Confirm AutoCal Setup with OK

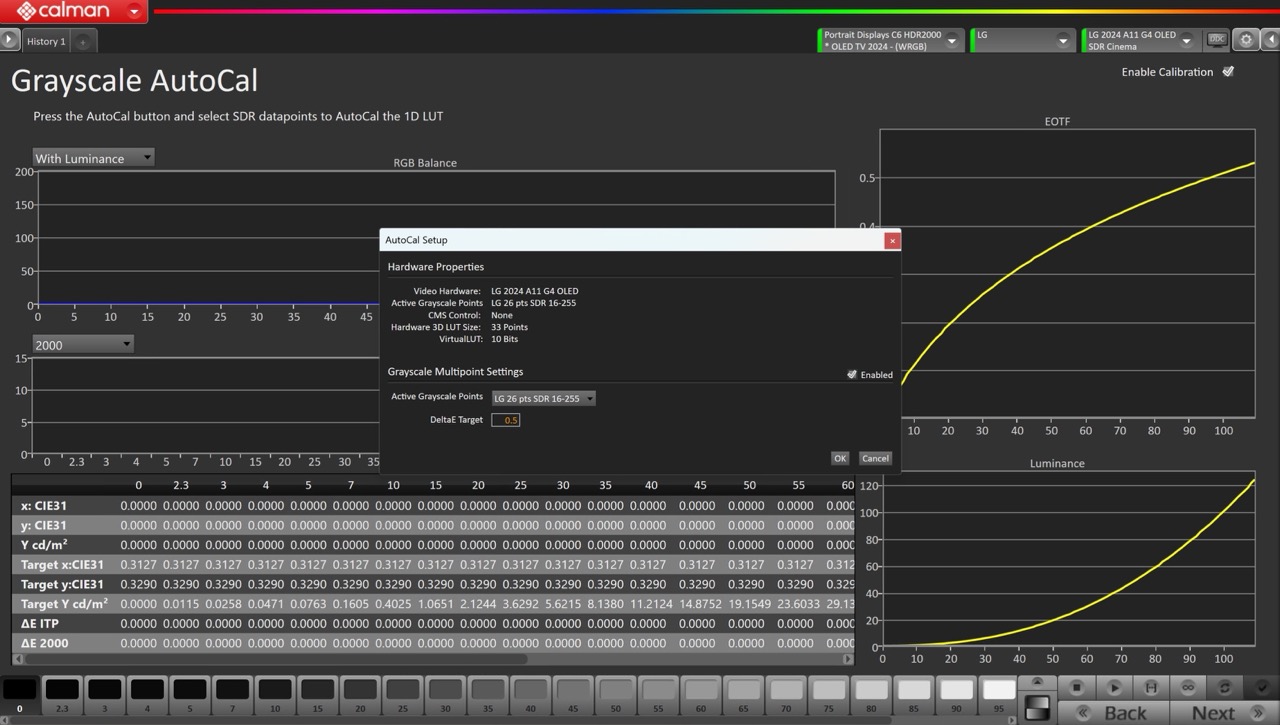pyautogui.click(x=840, y=458)
